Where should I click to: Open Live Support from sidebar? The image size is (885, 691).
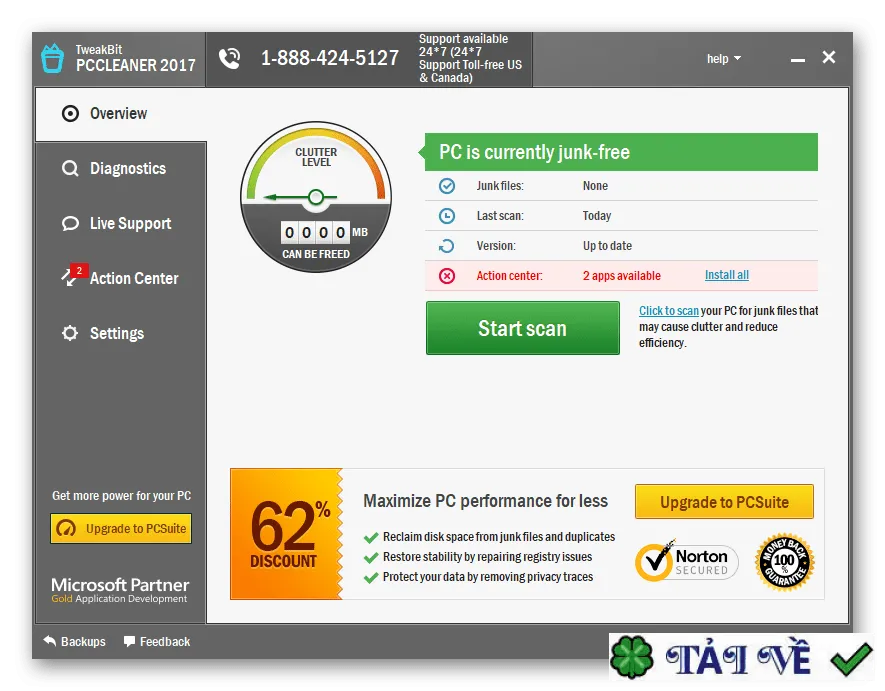click(x=121, y=224)
